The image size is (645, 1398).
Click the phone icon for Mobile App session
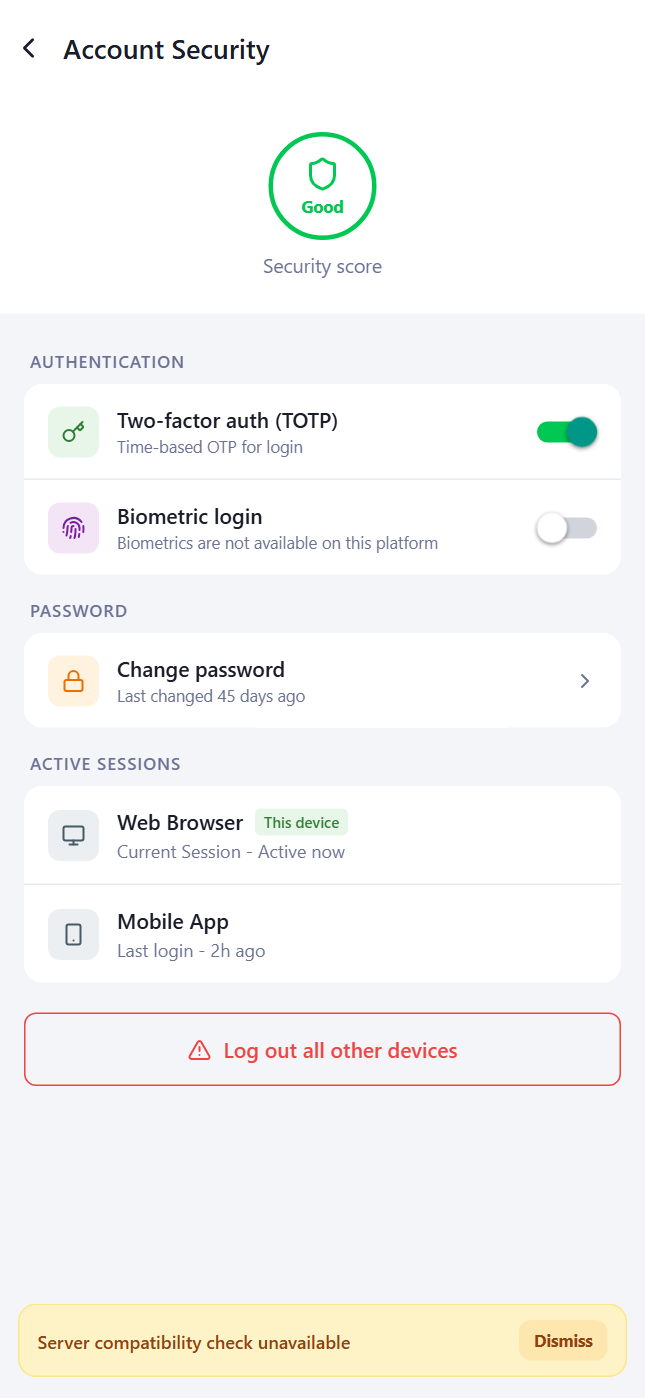click(73, 934)
